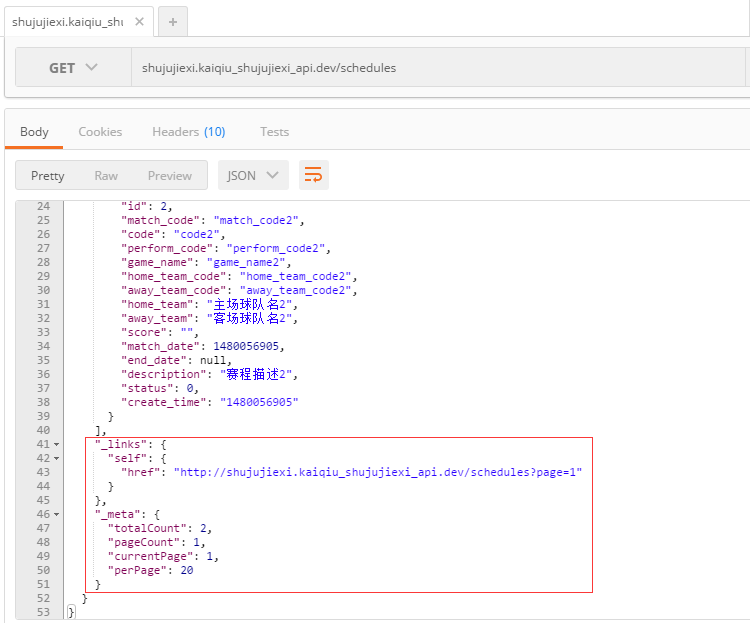Open the JSON format dropdown

253,175
